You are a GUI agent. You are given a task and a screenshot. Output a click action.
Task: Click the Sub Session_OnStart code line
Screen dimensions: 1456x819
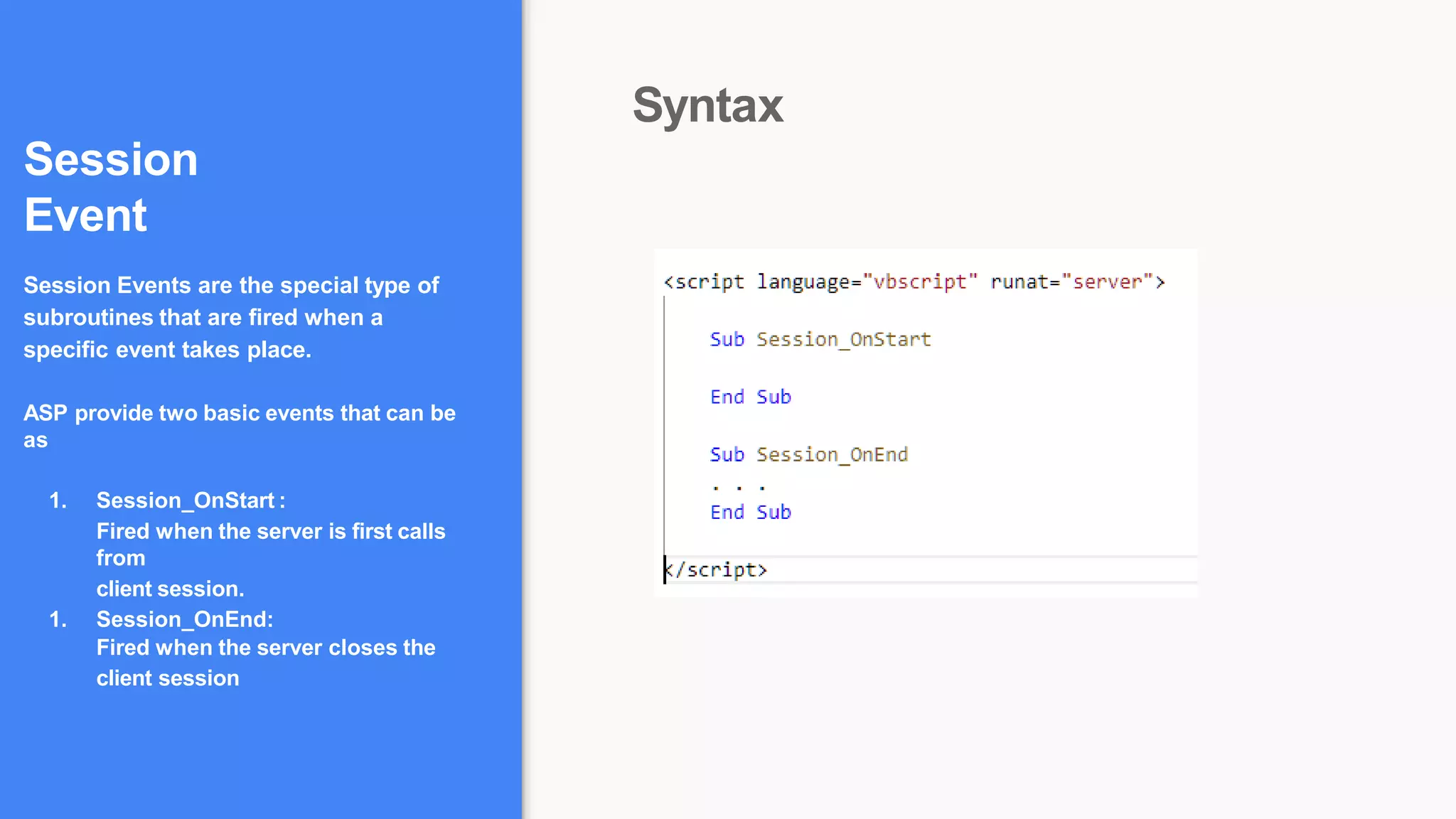[x=820, y=340]
